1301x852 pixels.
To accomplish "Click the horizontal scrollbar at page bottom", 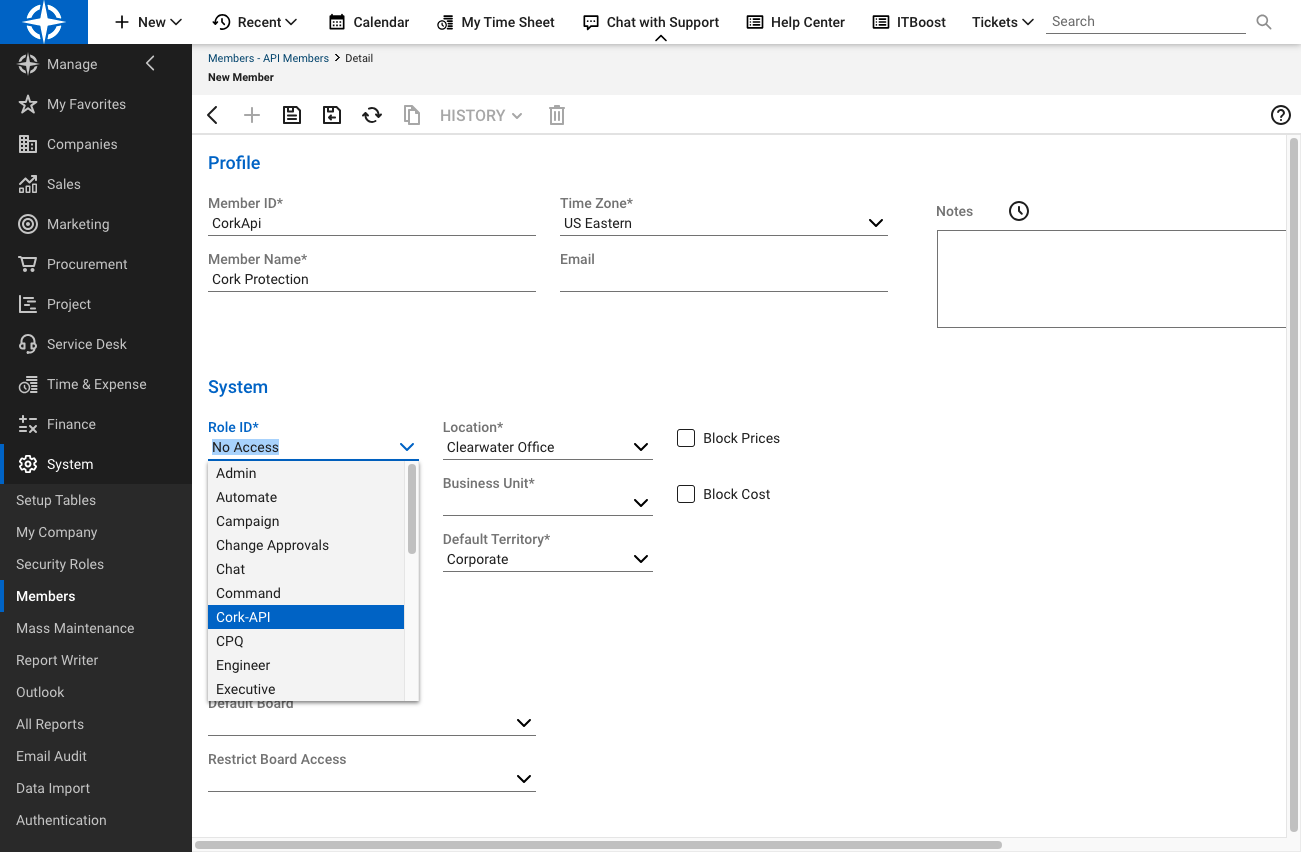I will pyautogui.click(x=598, y=845).
